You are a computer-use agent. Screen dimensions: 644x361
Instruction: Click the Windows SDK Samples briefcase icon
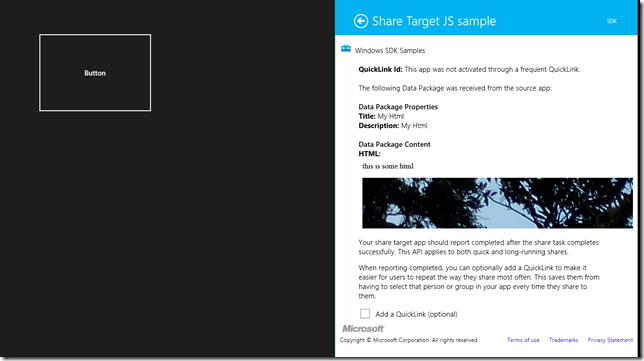pyautogui.click(x=346, y=49)
